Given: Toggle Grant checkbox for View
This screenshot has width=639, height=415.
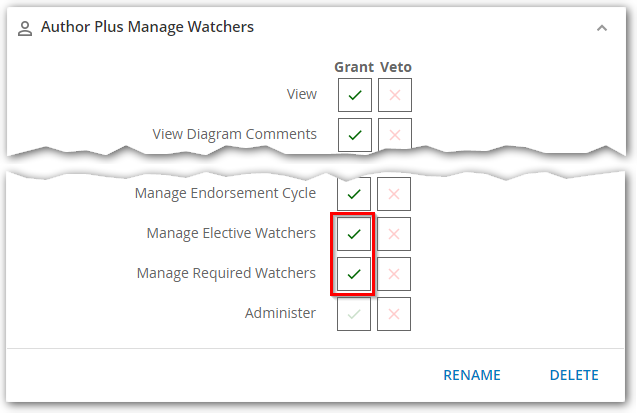Looking at the screenshot, I should pyautogui.click(x=354, y=95).
